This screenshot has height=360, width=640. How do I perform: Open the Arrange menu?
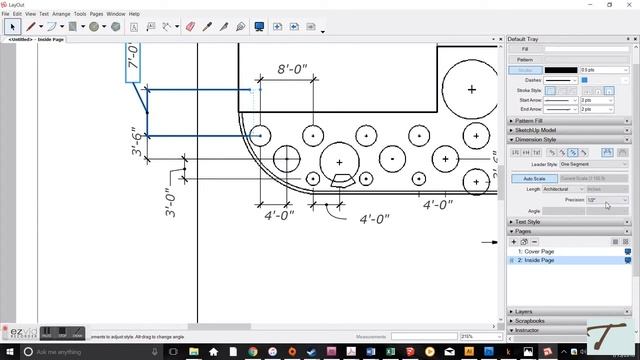click(x=61, y=14)
